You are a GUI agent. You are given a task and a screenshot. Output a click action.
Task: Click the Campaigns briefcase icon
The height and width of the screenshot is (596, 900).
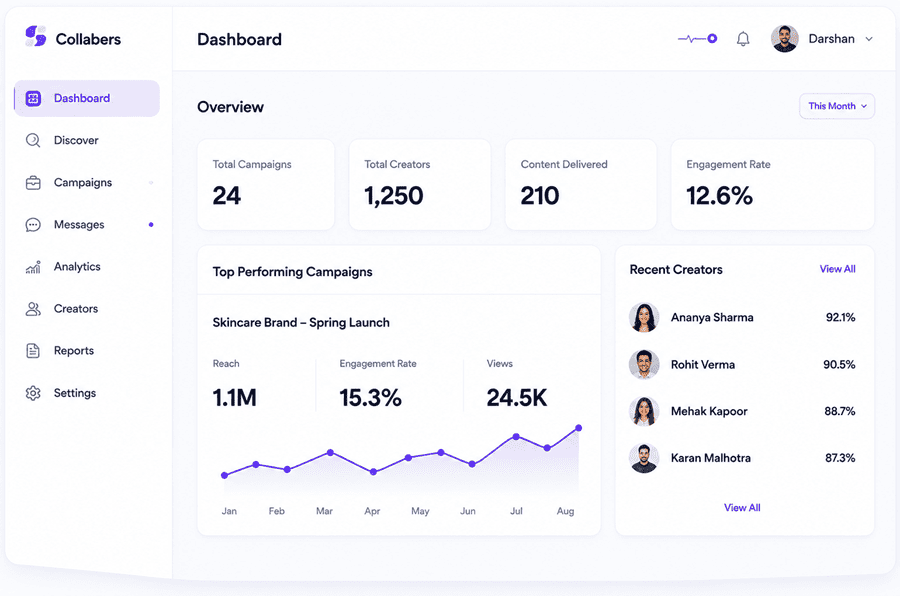[33, 183]
